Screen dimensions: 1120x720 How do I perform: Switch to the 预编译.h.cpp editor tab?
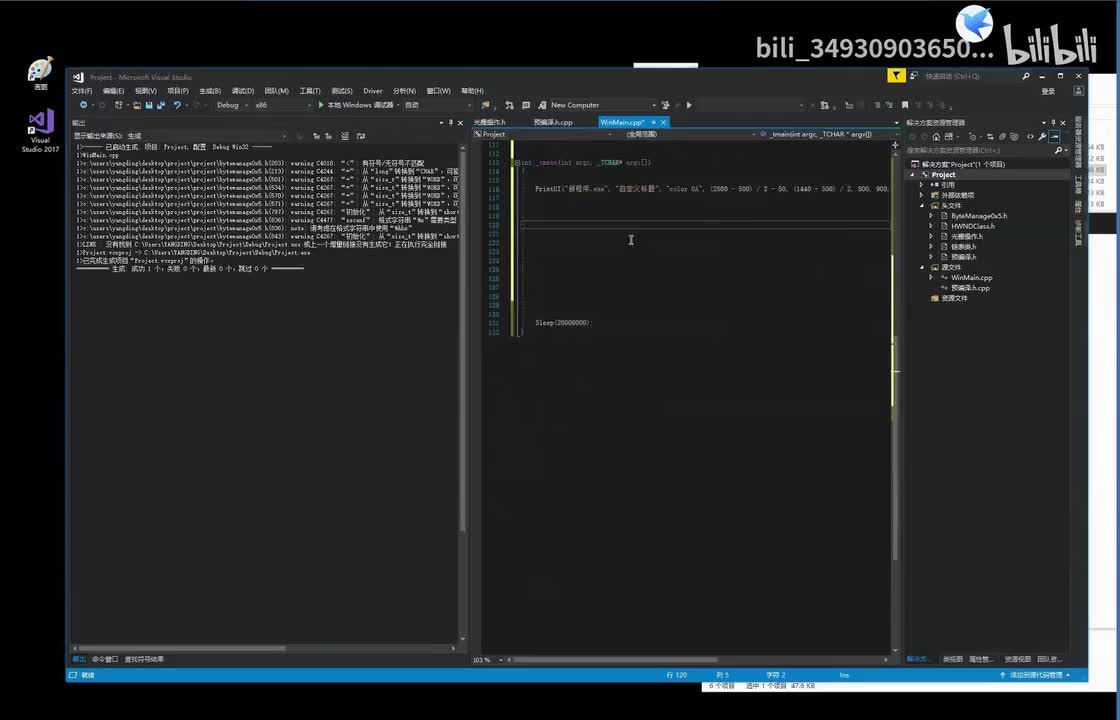pyautogui.click(x=554, y=122)
